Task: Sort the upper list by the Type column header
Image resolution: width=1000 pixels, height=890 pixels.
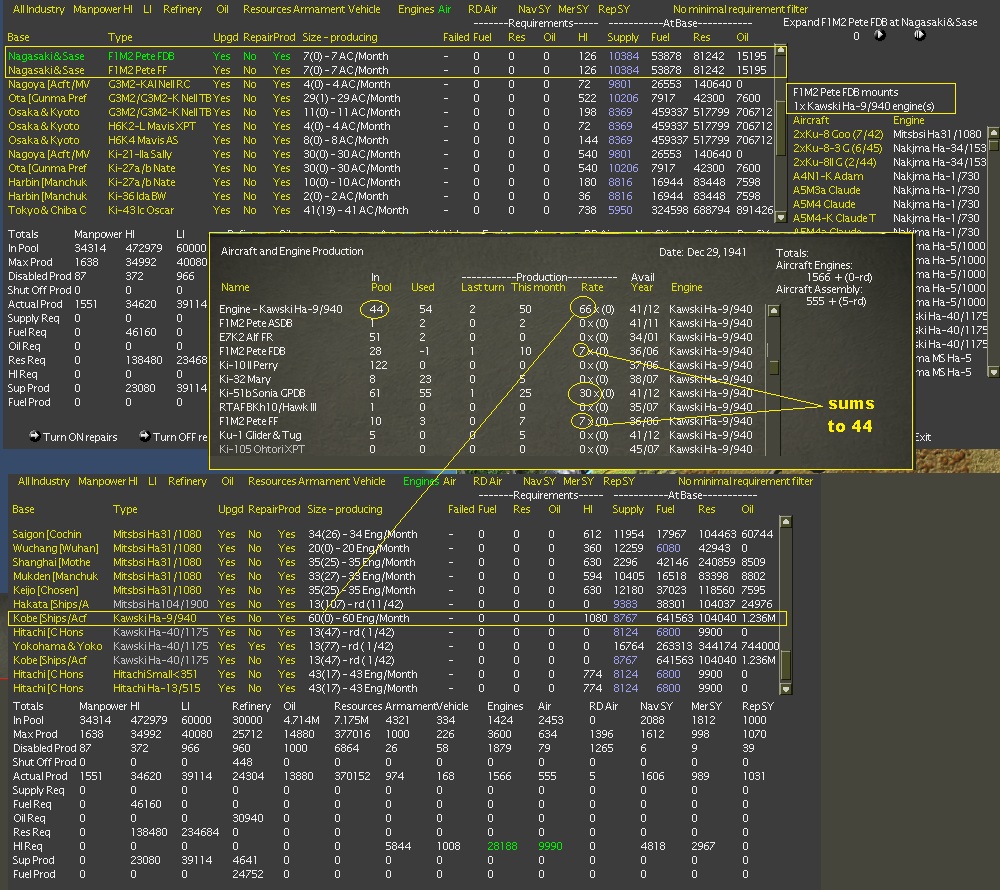Action: (x=120, y=38)
